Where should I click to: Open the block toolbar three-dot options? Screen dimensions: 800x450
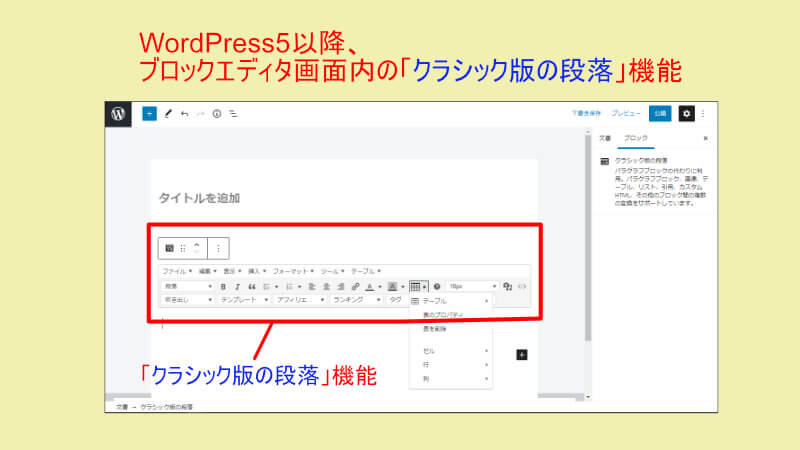point(218,248)
